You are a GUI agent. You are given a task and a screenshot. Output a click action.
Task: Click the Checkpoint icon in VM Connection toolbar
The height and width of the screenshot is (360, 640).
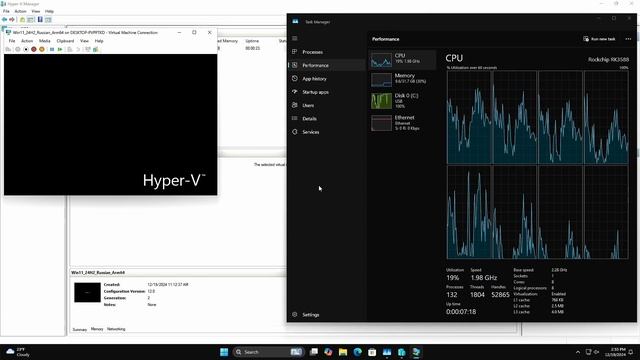tap(70, 49)
